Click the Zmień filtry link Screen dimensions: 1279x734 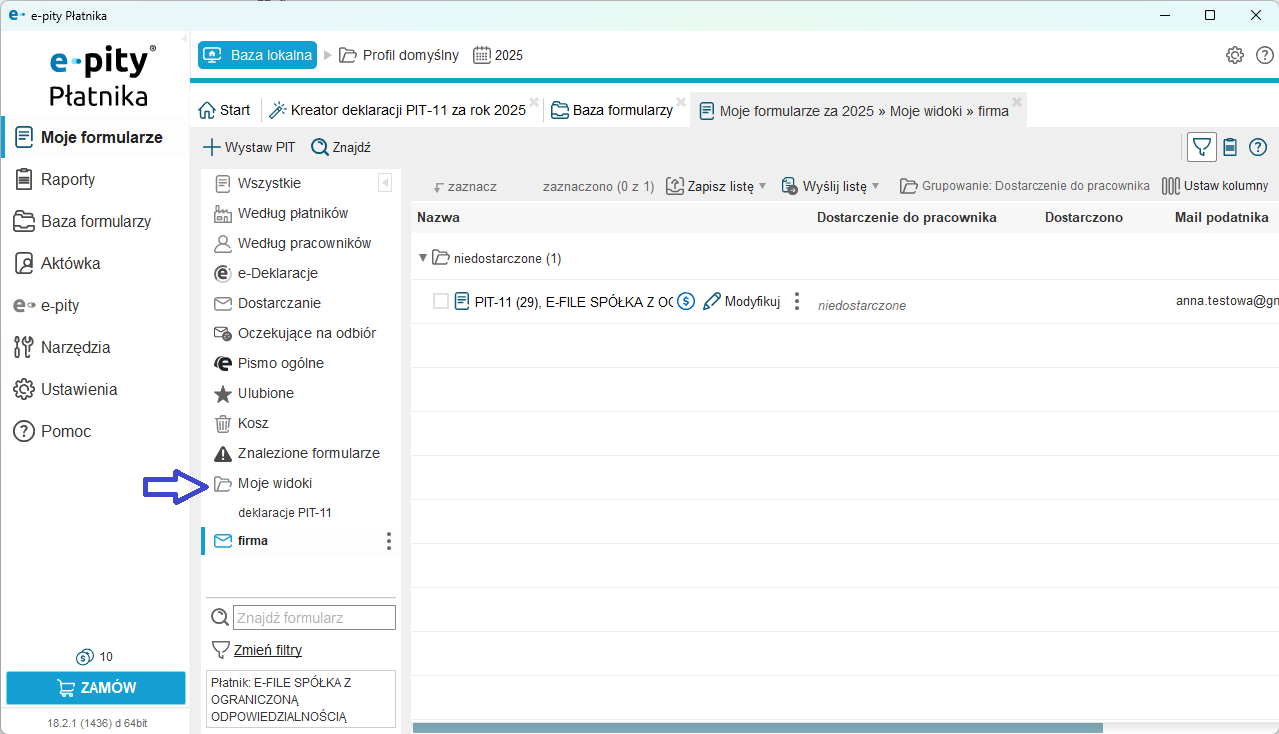[267, 649]
